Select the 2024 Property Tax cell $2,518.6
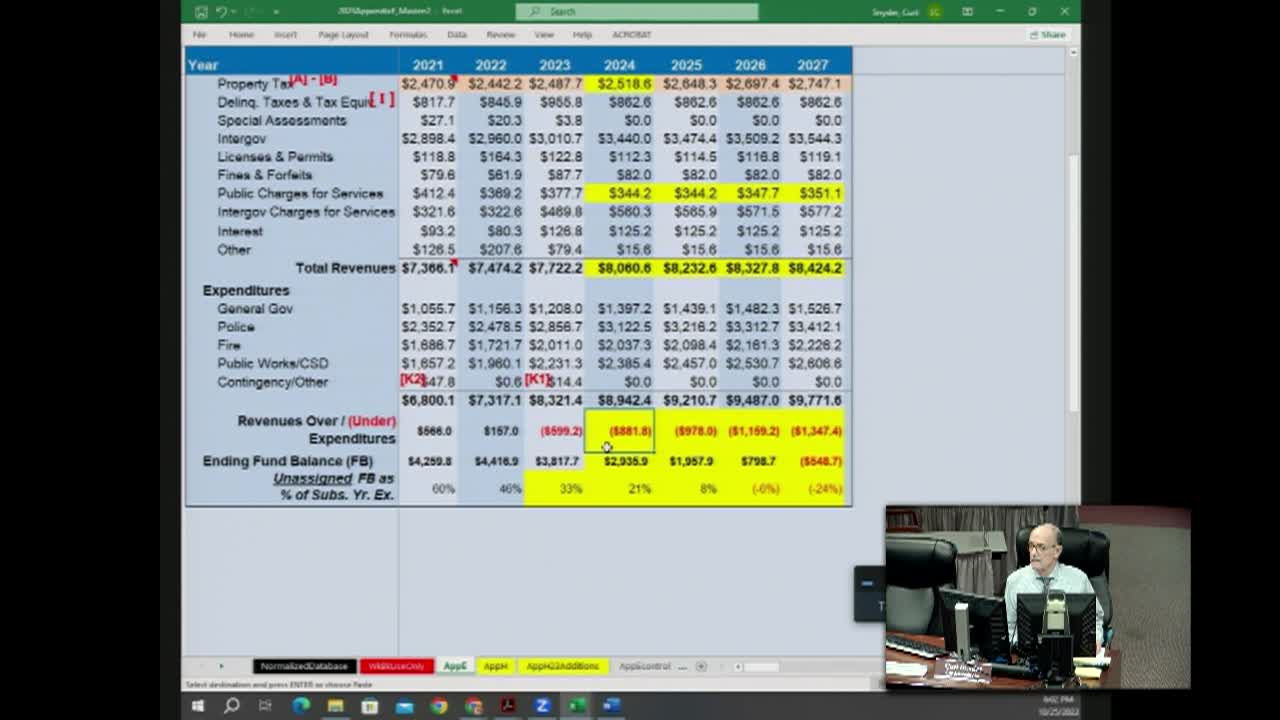The width and height of the screenshot is (1280, 720). click(620, 84)
